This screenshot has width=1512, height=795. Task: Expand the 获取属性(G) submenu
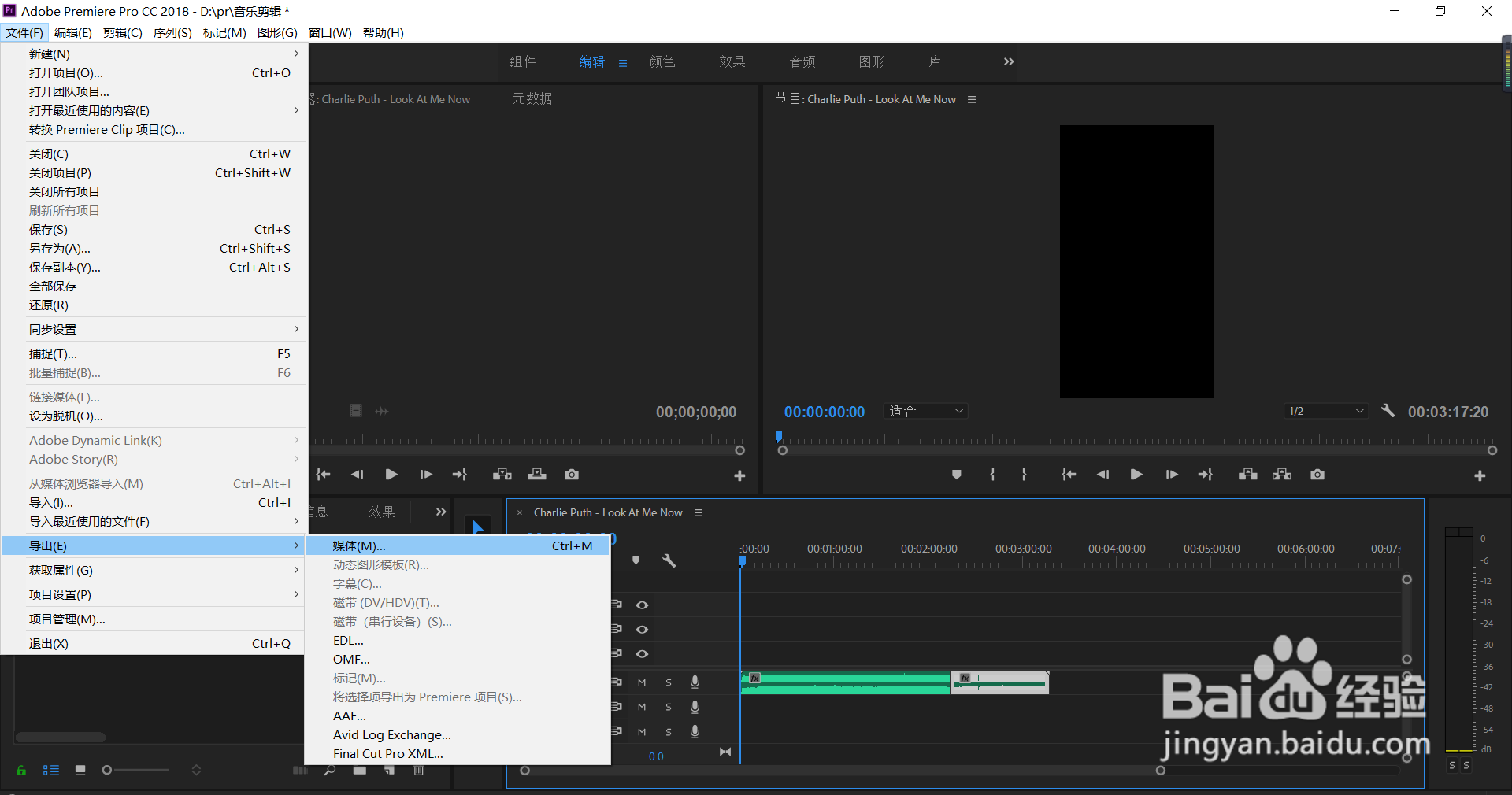pos(154,570)
